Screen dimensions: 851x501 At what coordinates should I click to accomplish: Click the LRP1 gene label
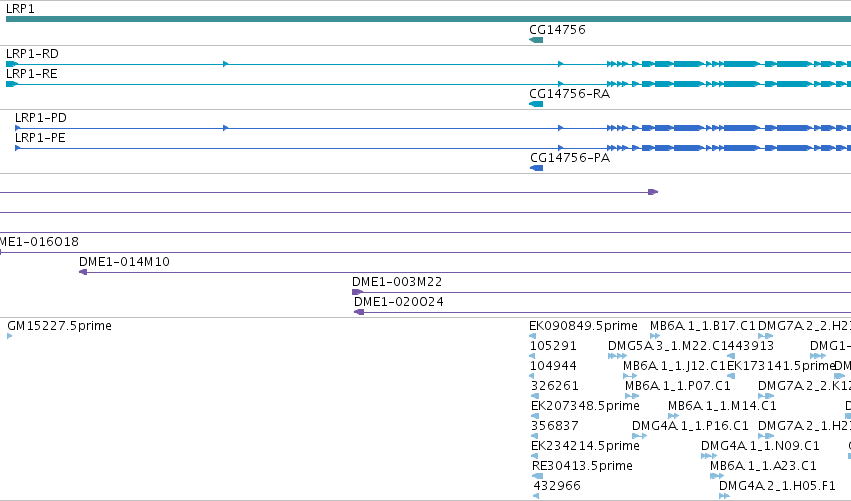(20, 9)
